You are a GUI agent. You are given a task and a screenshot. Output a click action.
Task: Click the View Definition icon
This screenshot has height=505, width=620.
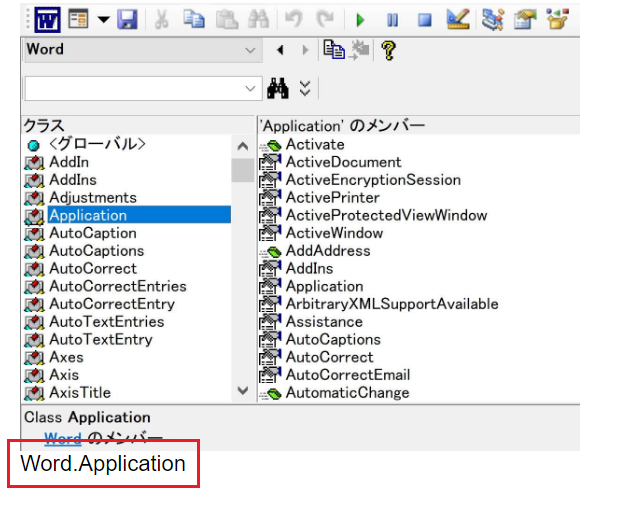pyautogui.click(x=359, y=50)
